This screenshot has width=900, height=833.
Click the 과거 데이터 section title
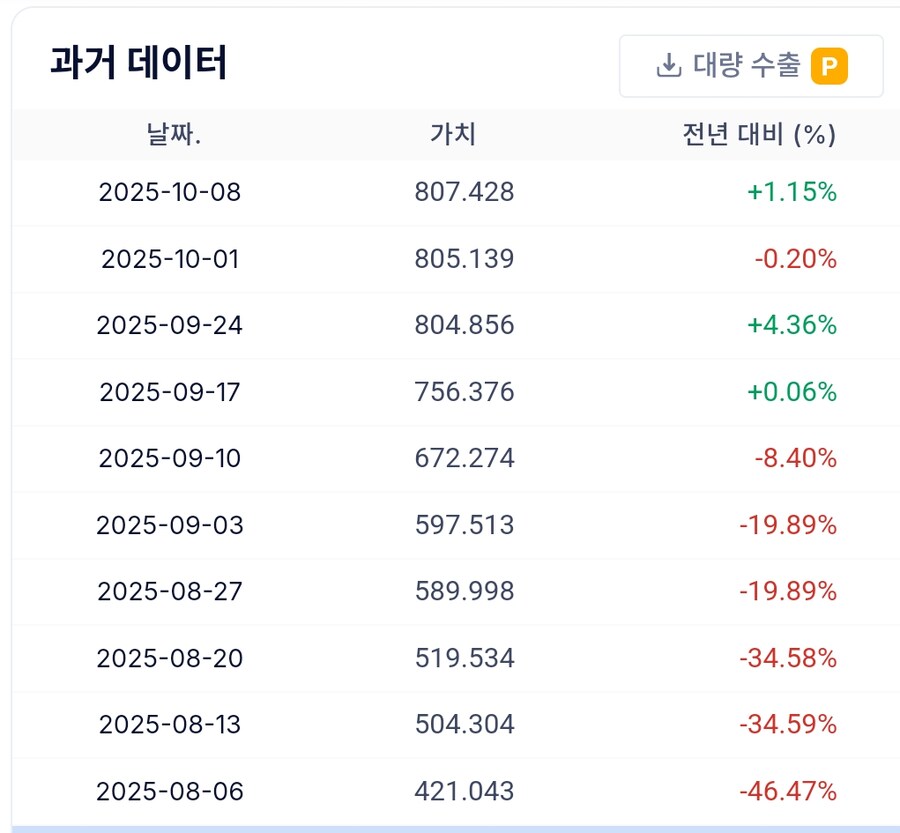pos(138,63)
